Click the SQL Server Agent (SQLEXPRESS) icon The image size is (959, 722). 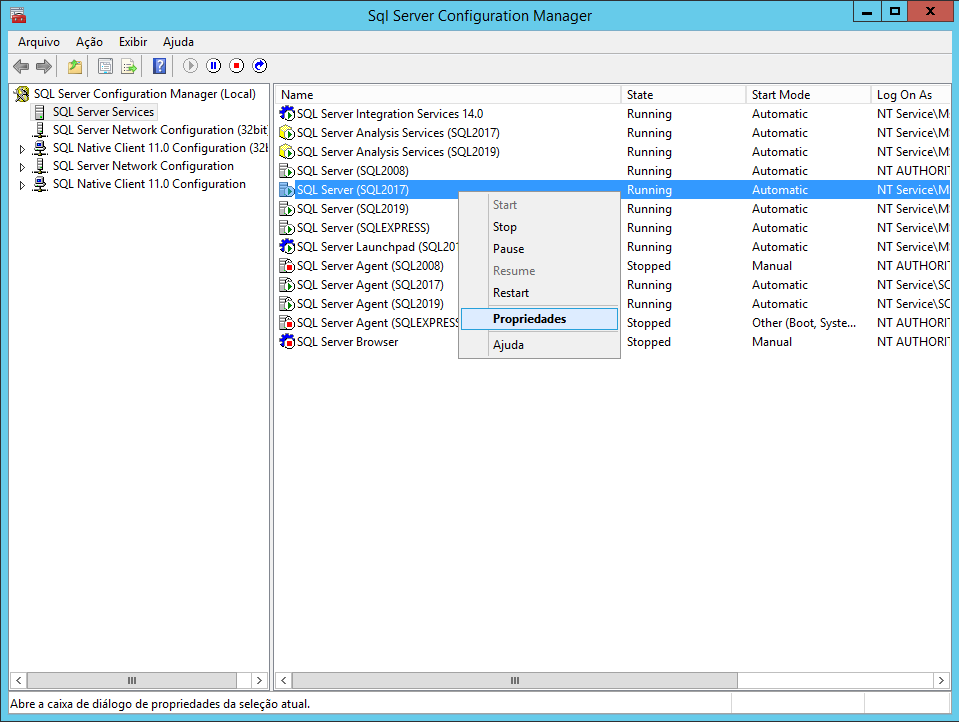pyautogui.click(x=287, y=322)
